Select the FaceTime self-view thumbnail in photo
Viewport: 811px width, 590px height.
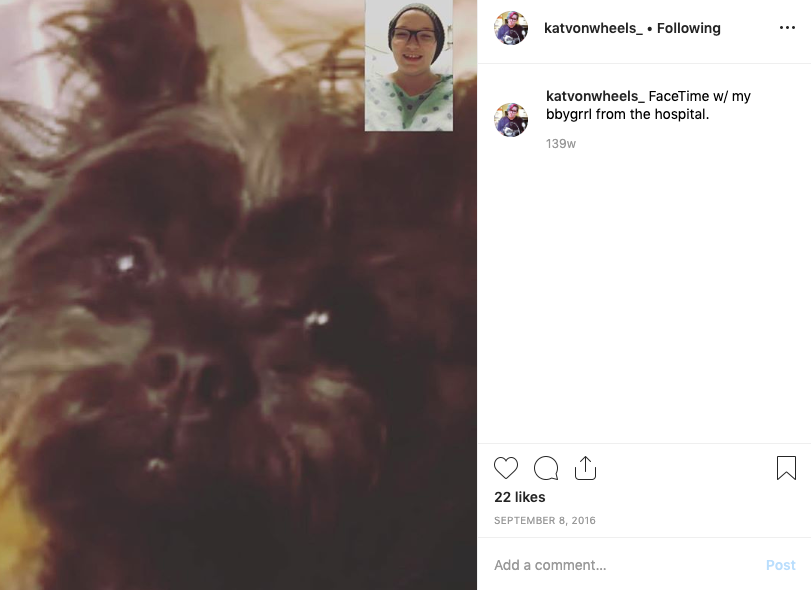click(x=409, y=65)
